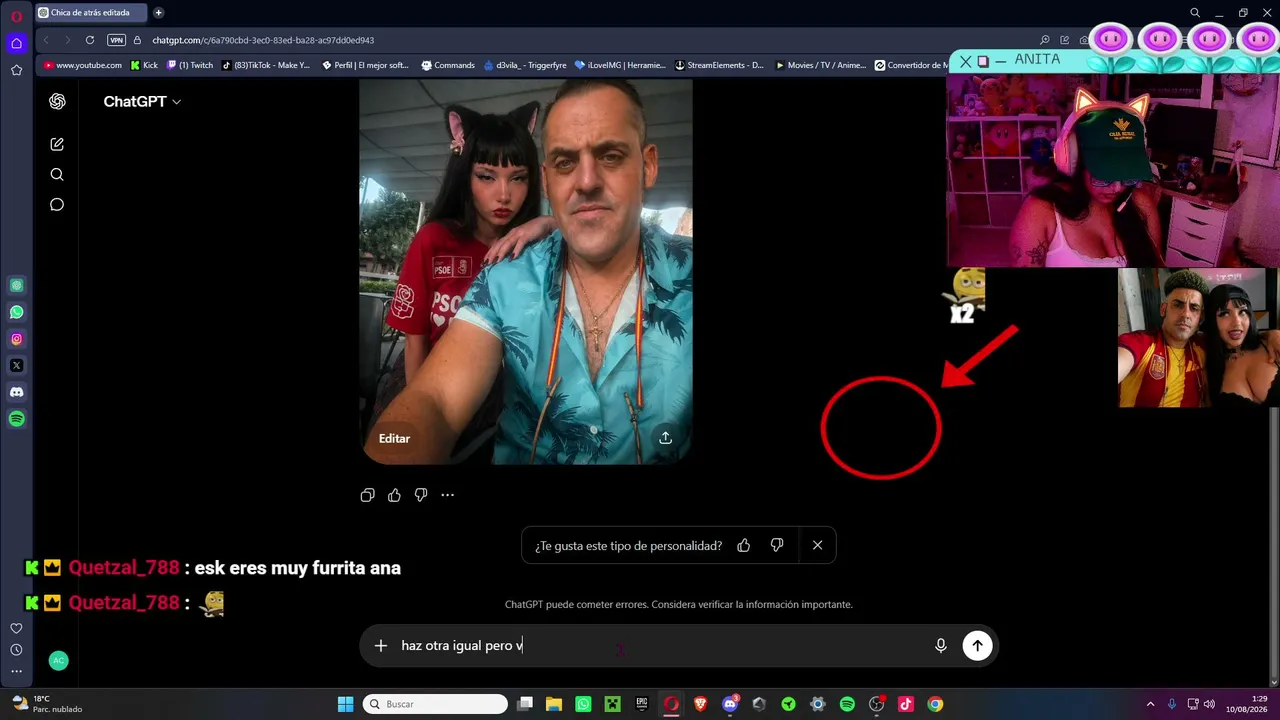This screenshot has width=1280, height=720.
Task: Open Discord in Opera sidebar
Action: [x=16, y=392]
